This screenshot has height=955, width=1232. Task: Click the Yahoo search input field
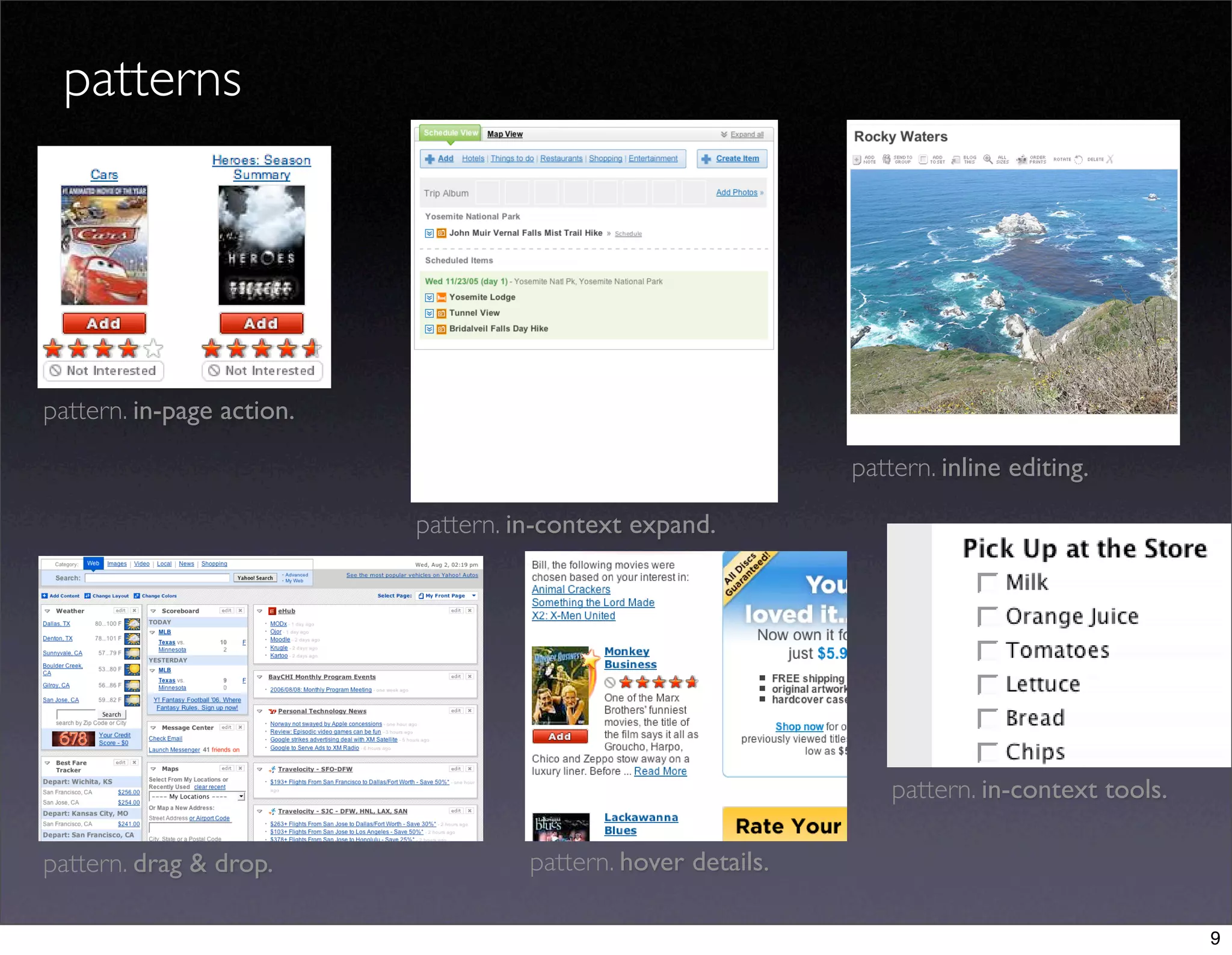158,578
